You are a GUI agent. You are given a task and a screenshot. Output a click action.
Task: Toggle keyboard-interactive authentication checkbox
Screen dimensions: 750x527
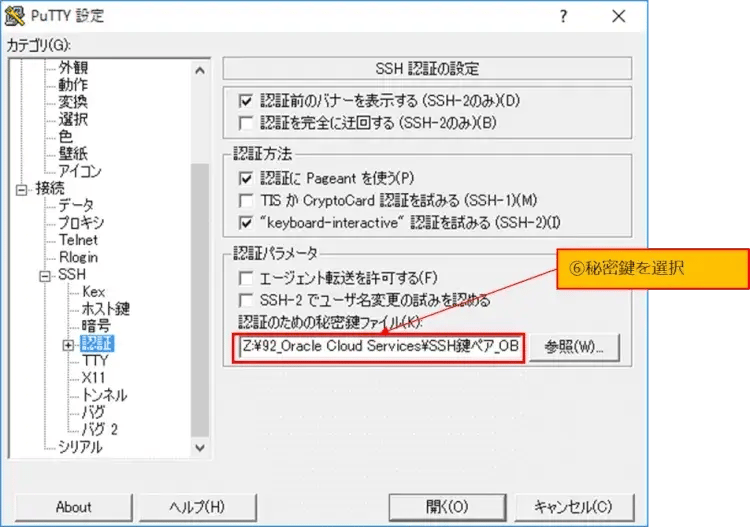coord(246,222)
